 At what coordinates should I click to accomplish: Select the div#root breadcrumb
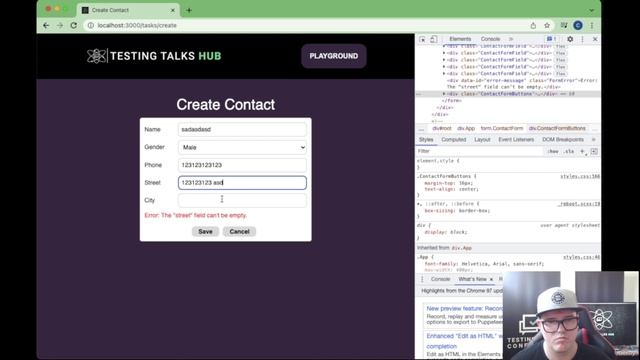pyautogui.click(x=442, y=128)
